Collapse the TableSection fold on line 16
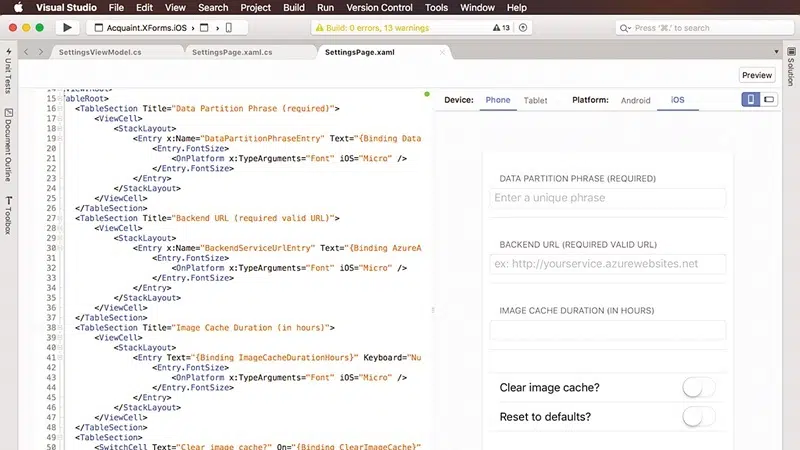Viewport: 800px width, 450px height. [x=60, y=108]
